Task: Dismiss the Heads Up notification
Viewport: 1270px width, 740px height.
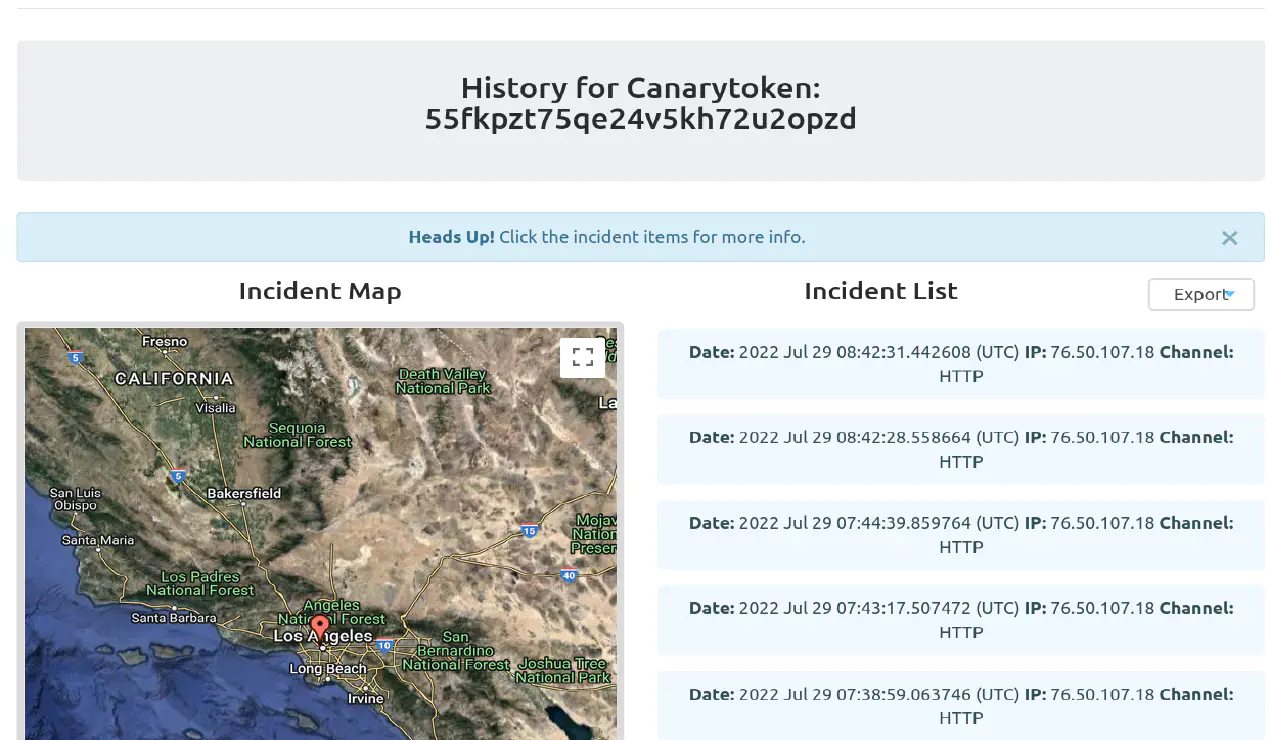Action: pyautogui.click(x=1229, y=238)
